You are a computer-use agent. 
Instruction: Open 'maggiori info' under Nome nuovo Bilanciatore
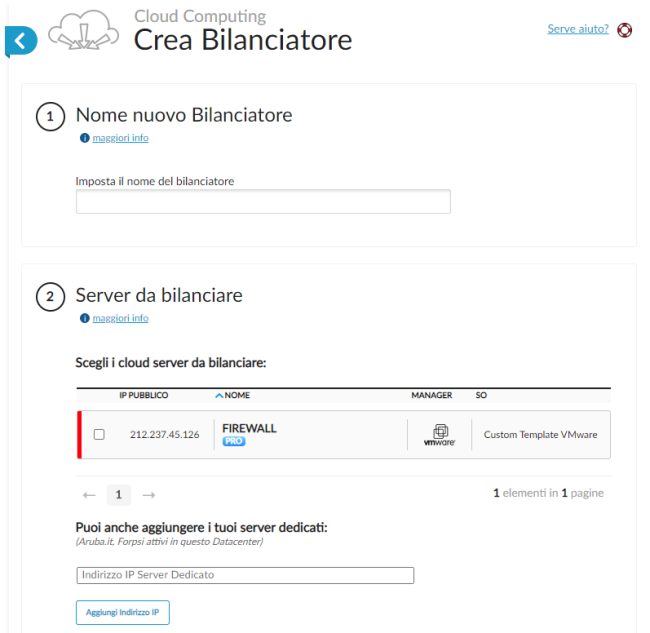coord(120,138)
